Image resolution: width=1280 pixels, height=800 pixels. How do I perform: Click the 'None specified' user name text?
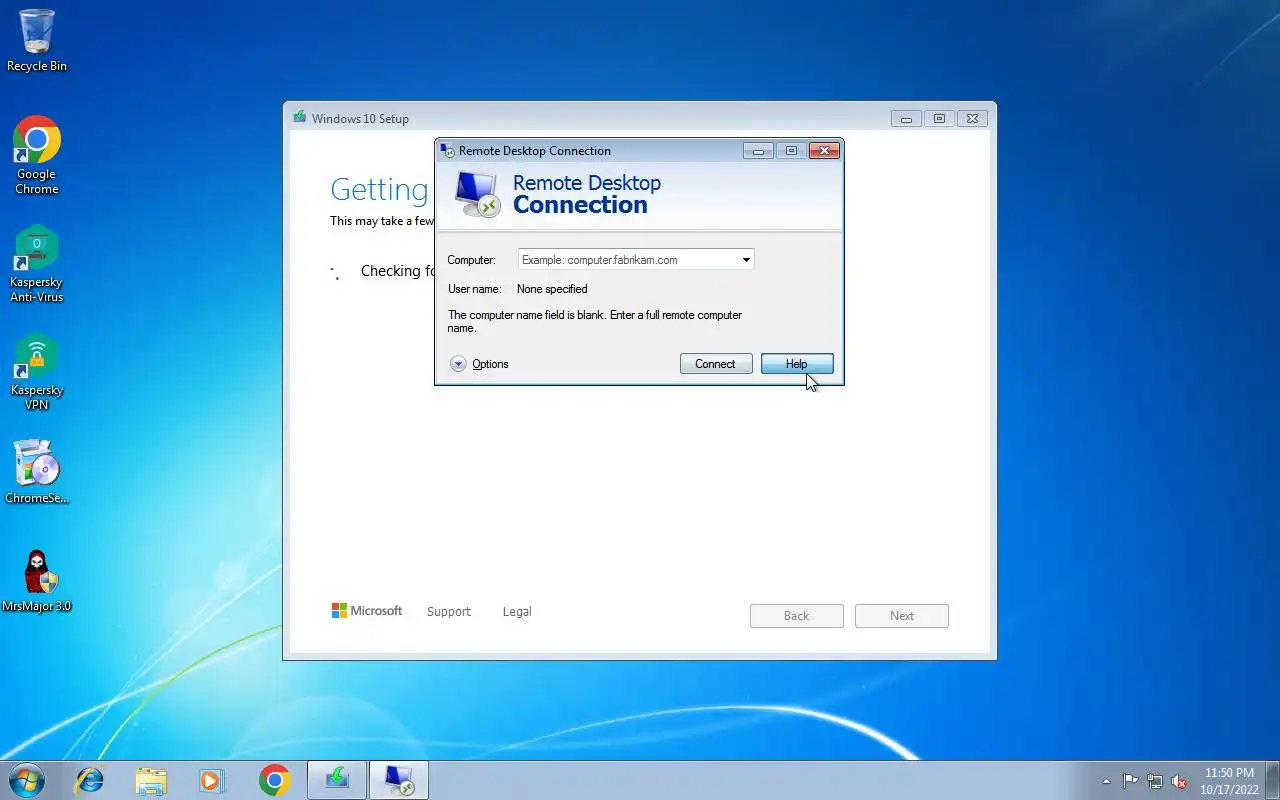[552, 289]
